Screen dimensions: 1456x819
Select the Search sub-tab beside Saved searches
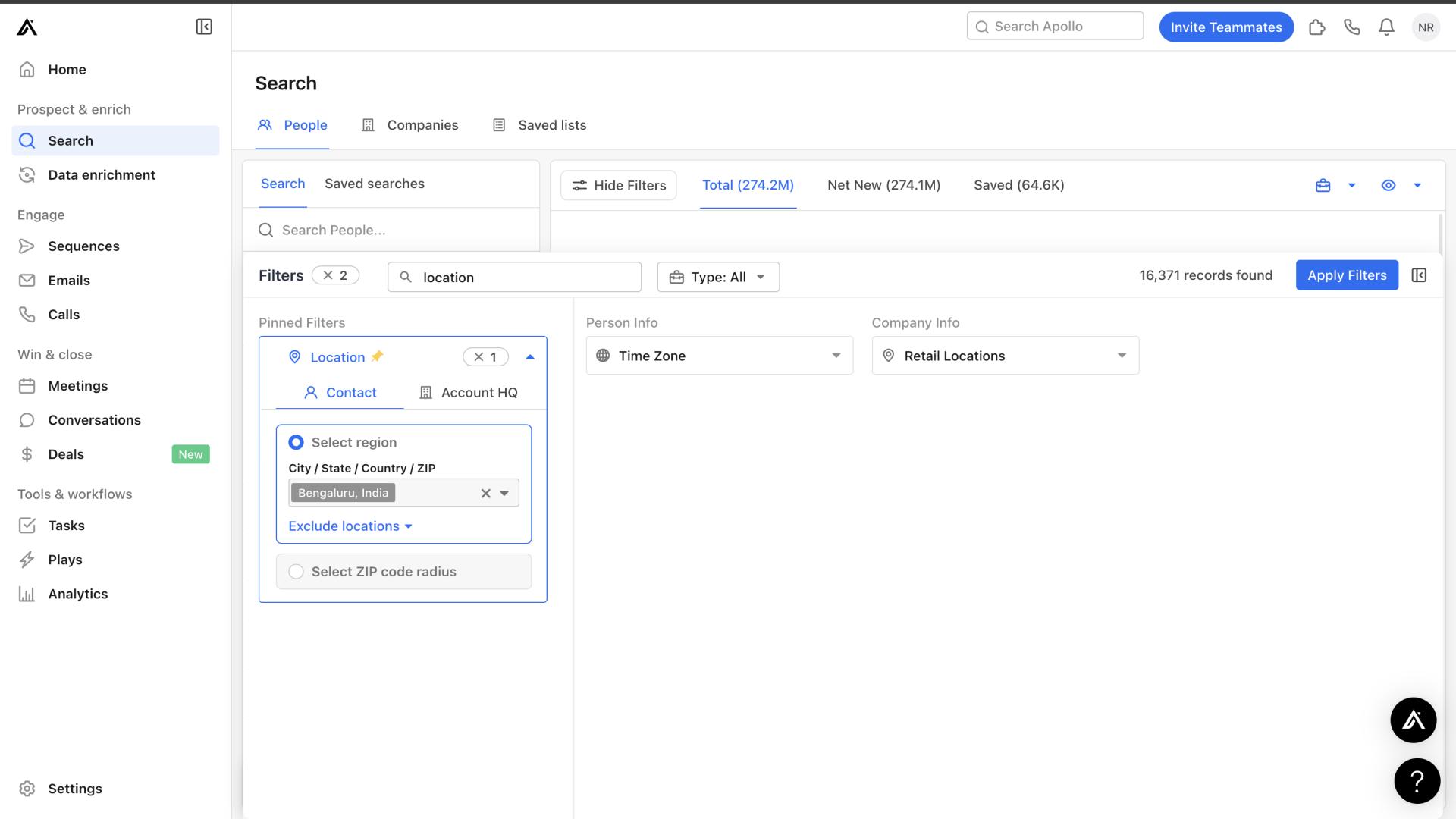coord(283,184)
